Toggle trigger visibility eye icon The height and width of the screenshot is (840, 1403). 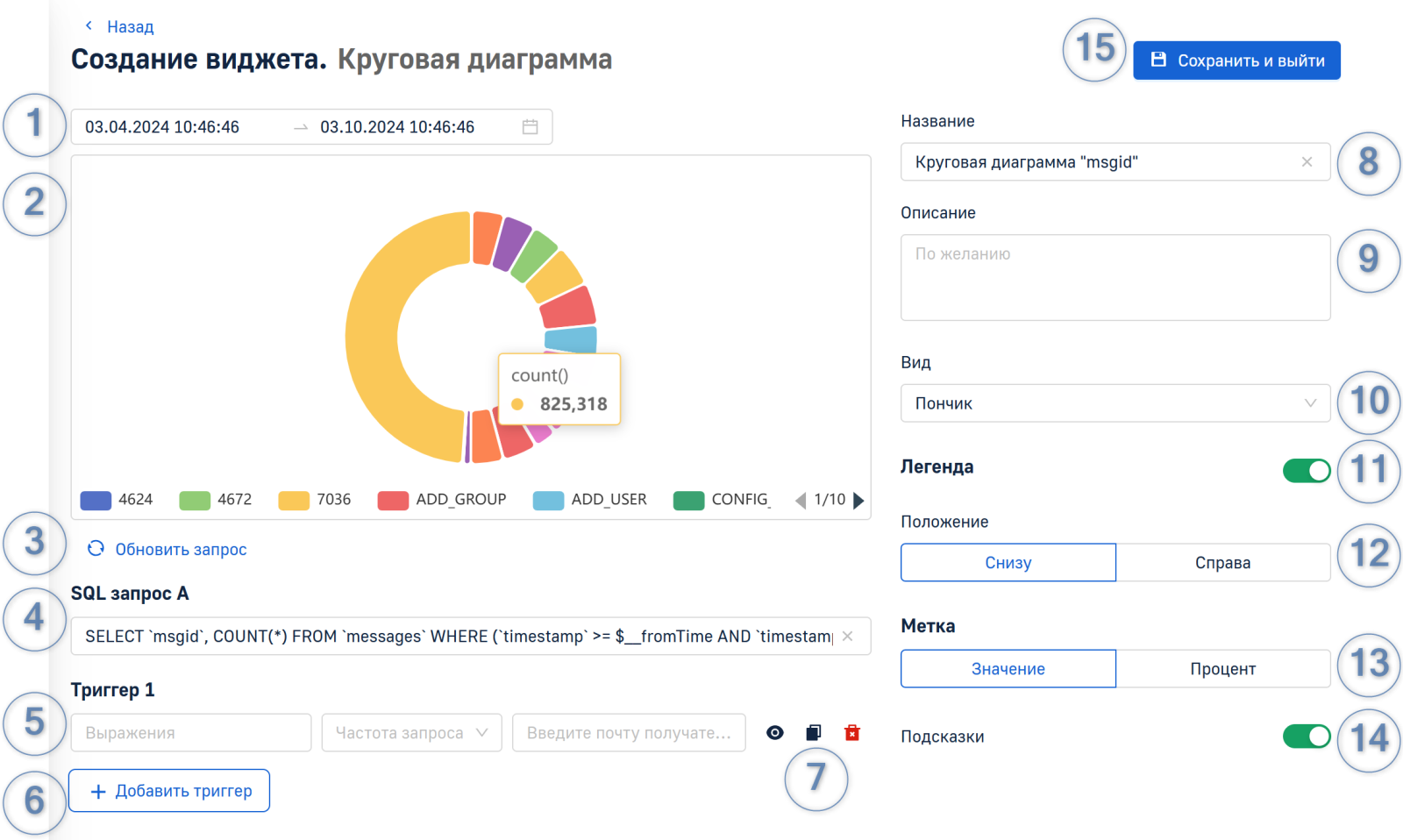(x=774, y=733)
